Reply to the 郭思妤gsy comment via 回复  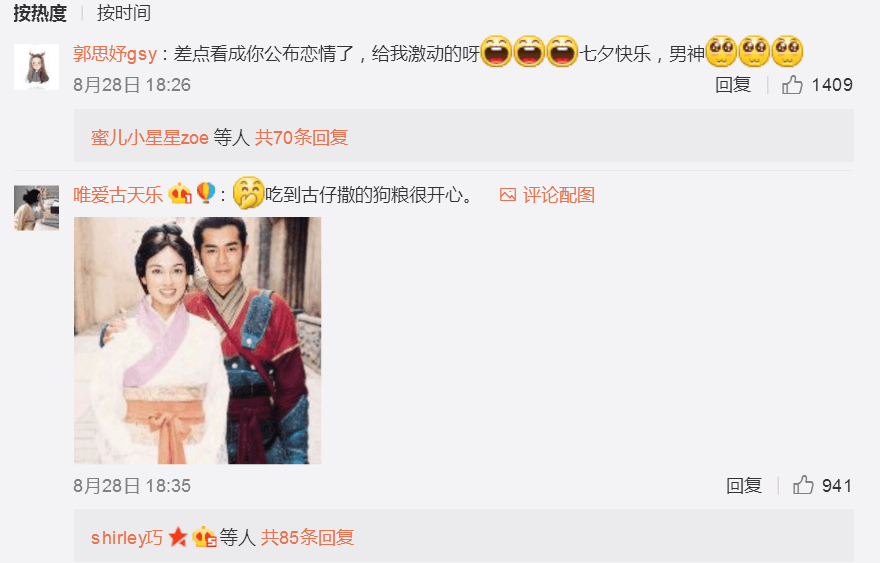point(733,85)
